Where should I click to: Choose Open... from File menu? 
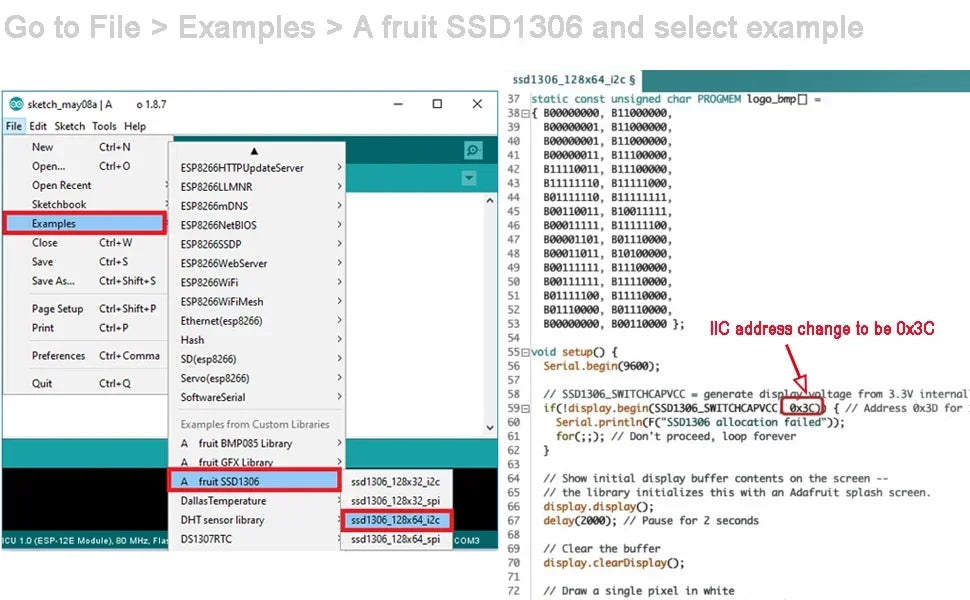click(x=85, y=166)
